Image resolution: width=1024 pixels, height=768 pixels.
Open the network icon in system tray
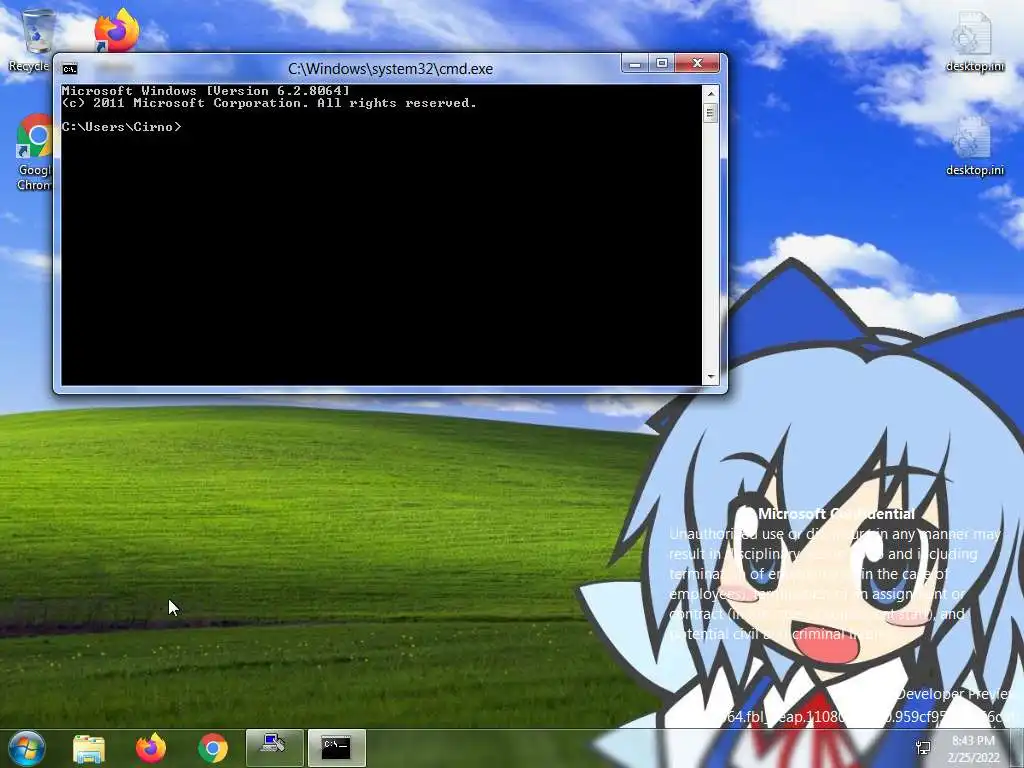pyautogui.click(x=923, y=748)
